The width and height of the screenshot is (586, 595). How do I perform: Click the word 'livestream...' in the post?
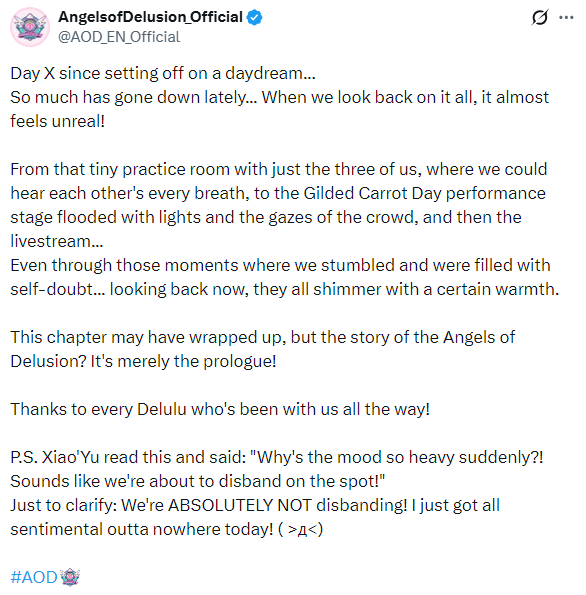[x=57, y=241]
